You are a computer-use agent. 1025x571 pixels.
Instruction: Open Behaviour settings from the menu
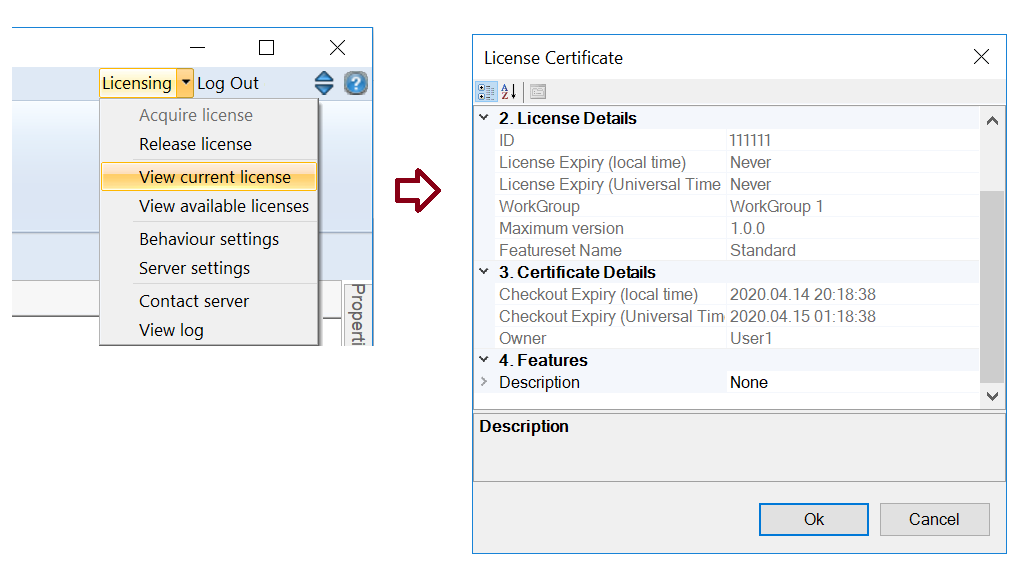coord(208,239)
